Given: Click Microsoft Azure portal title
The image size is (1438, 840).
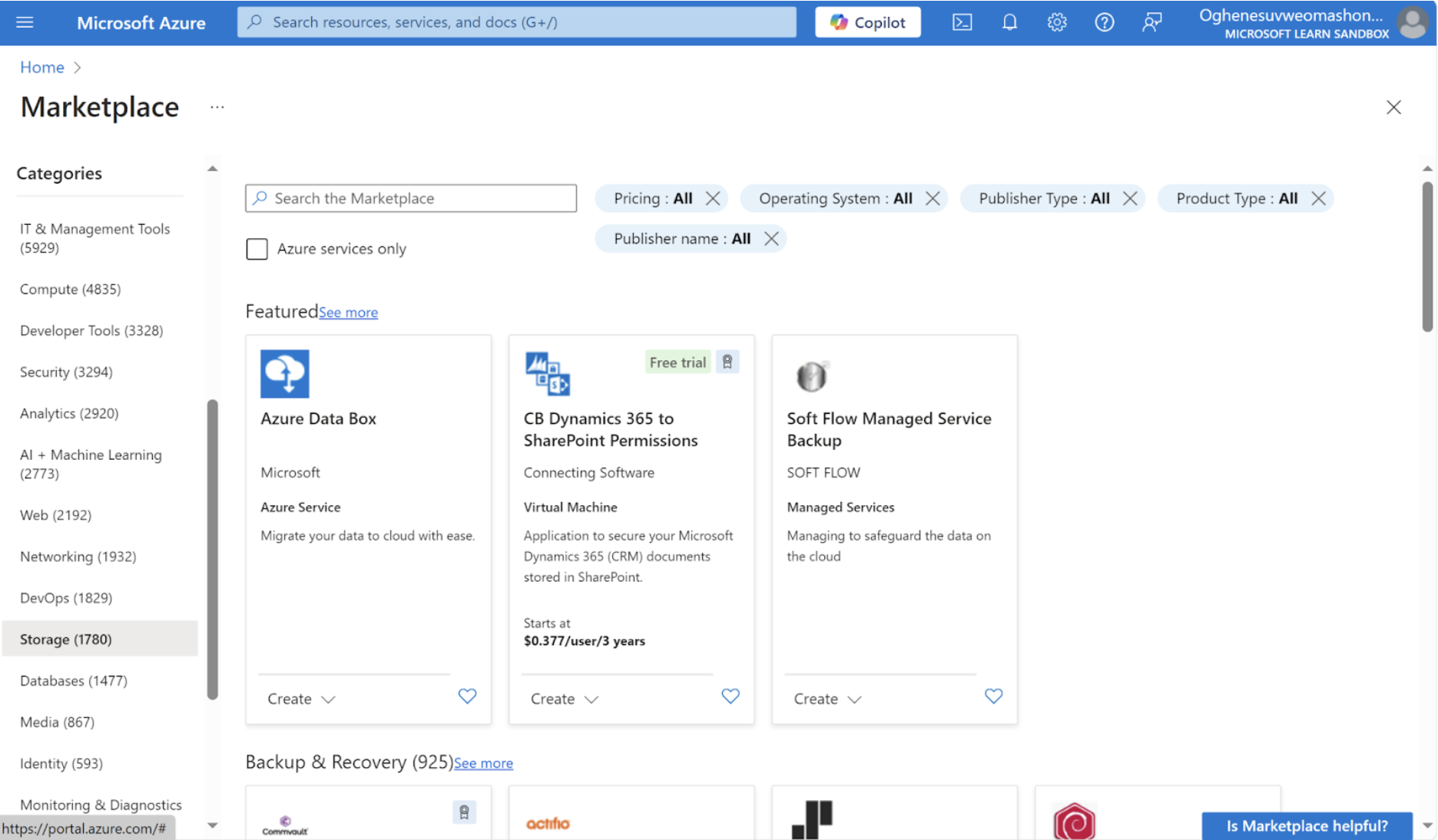Looking at the screenshot, I should tap(141, 22).
